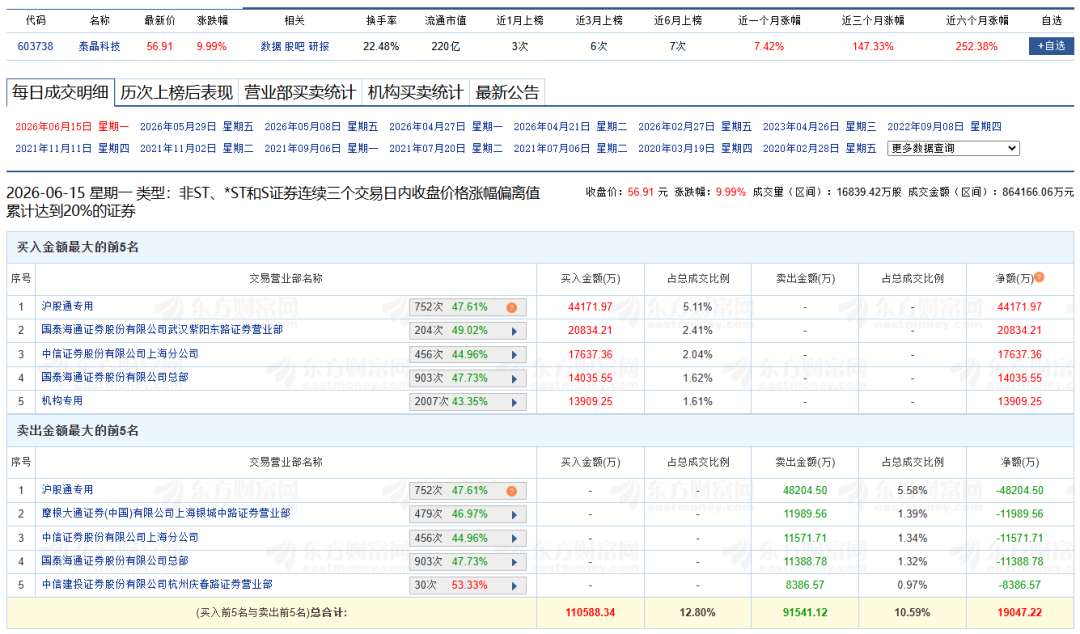
Task: Open sell-side 沪股通专用 seat link
Action: tap(68, 489)
